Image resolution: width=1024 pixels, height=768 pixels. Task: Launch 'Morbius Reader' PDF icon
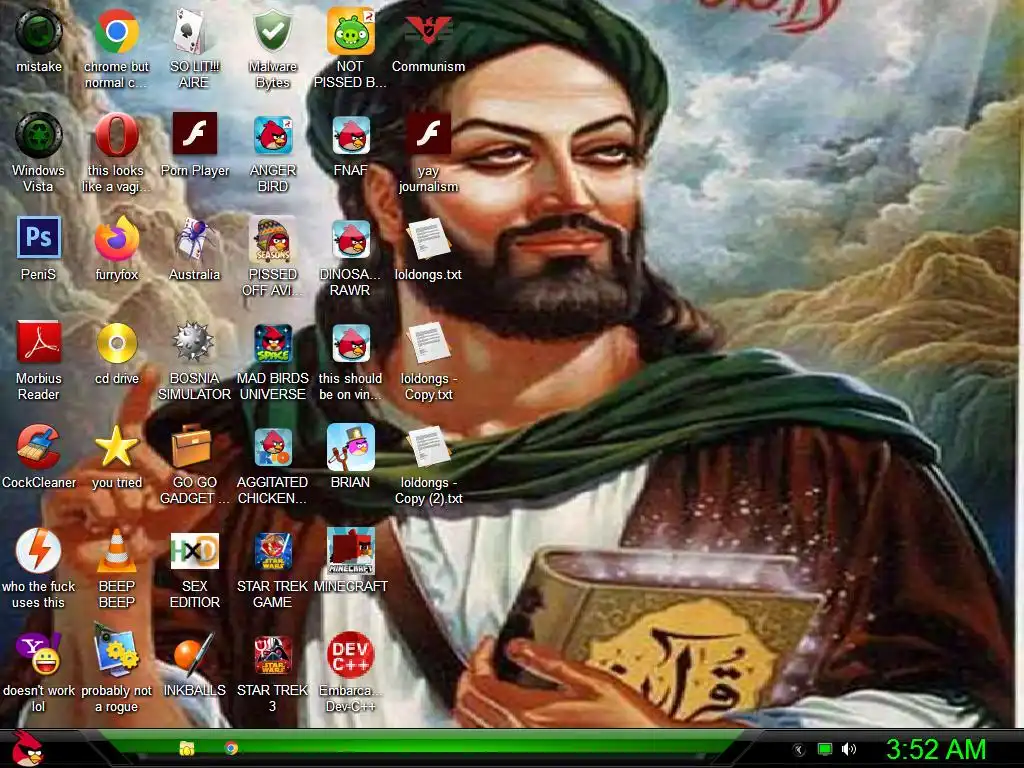[x=39, y=343]
